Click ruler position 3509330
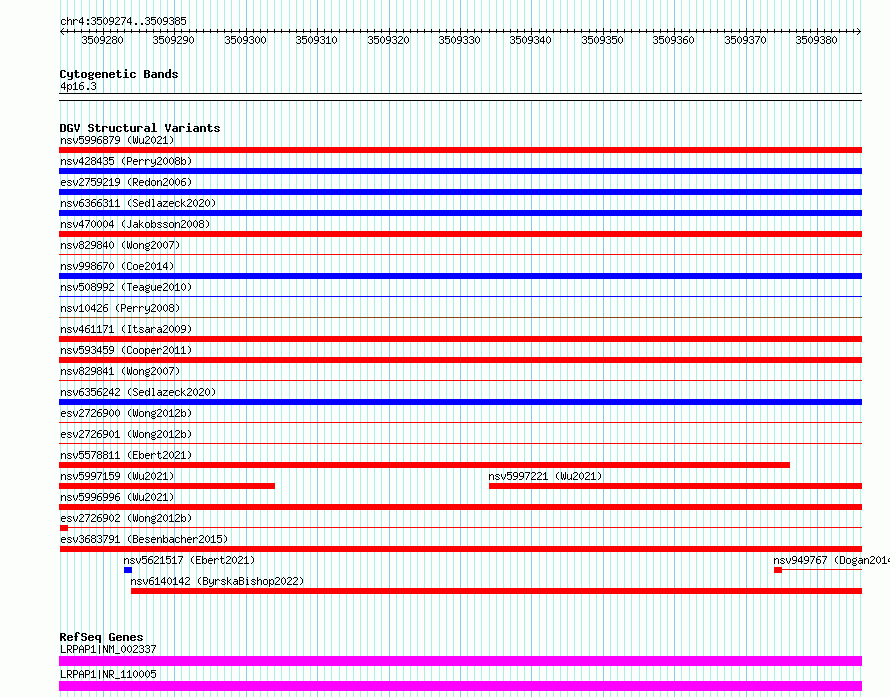The height and width of the screenshot is (697, 890). [x=459, y=40]
